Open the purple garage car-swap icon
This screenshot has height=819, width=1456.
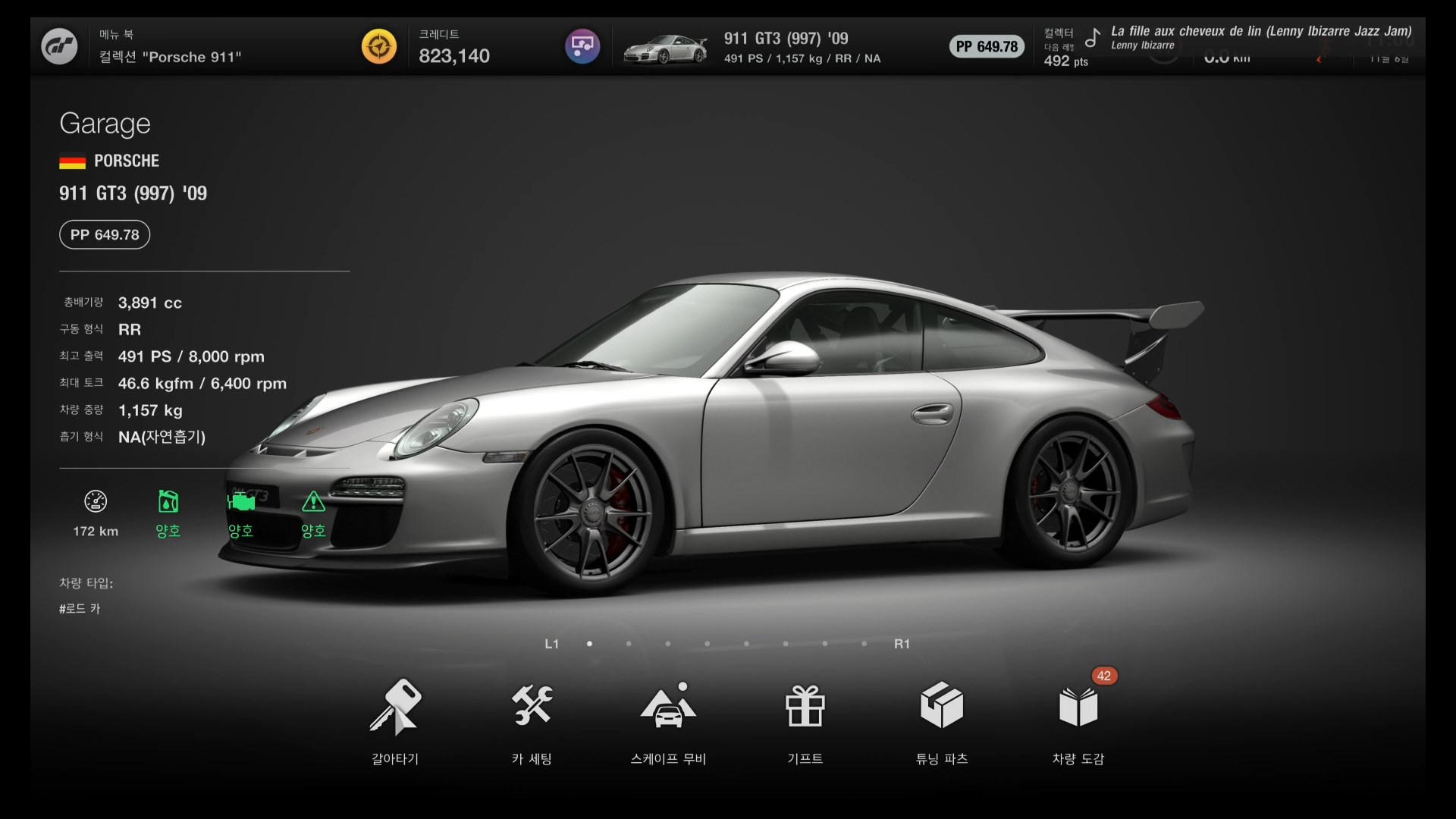[582, 47]
